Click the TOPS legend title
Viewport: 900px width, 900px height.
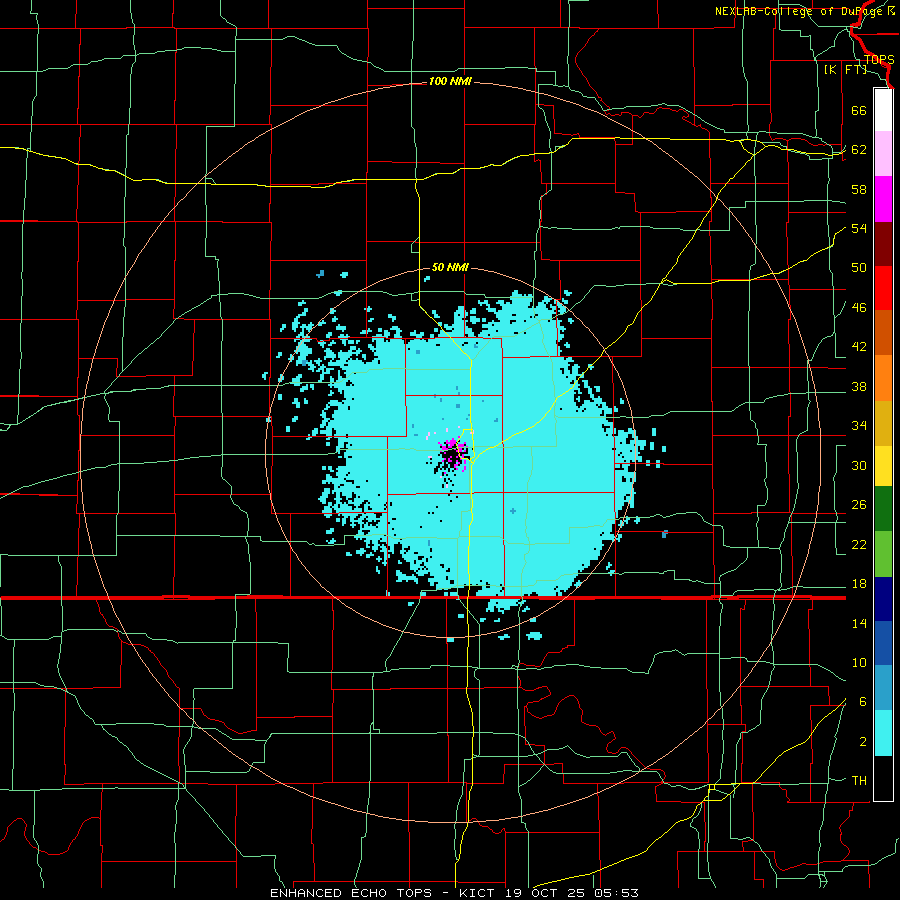click(x=879, y=60)
